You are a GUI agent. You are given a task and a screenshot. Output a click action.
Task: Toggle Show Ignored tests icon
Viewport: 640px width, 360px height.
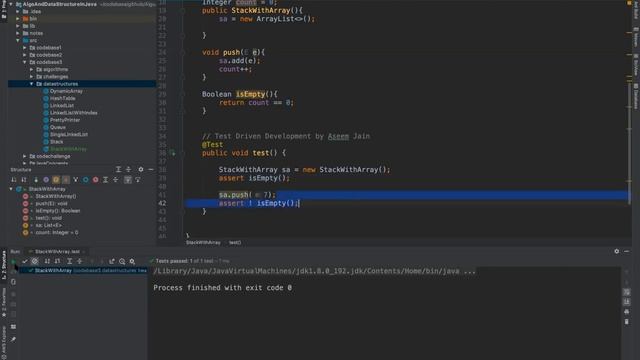[x=35, y=261]
